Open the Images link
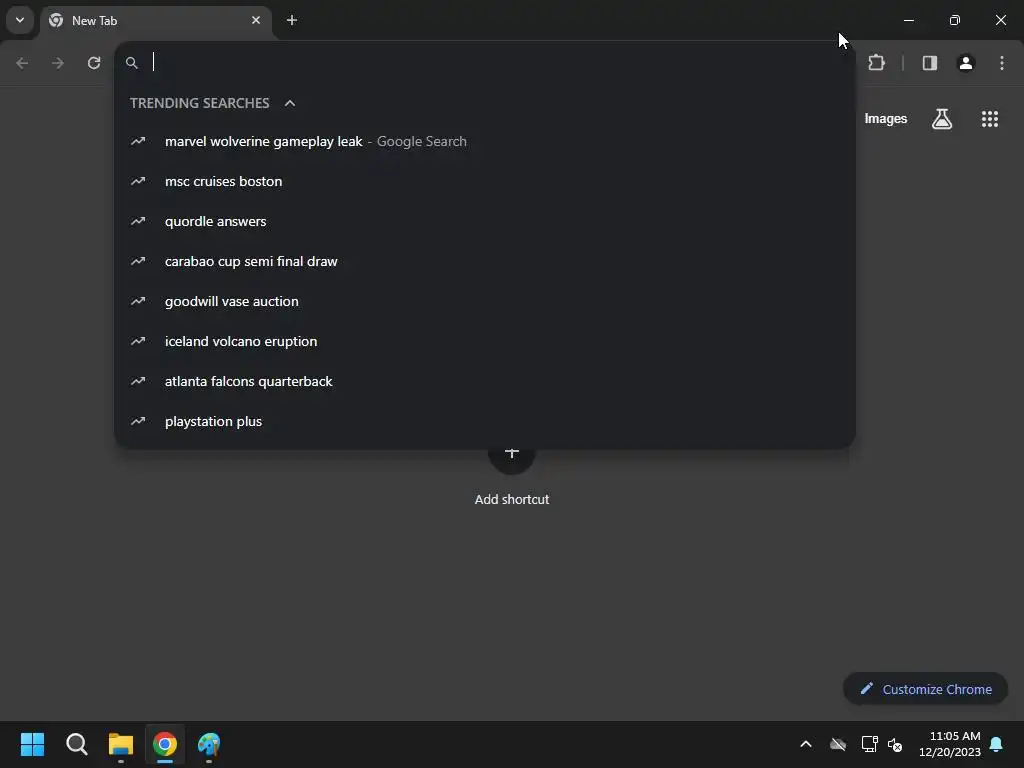The image size is (1024, 768). (x=886, y=119)
